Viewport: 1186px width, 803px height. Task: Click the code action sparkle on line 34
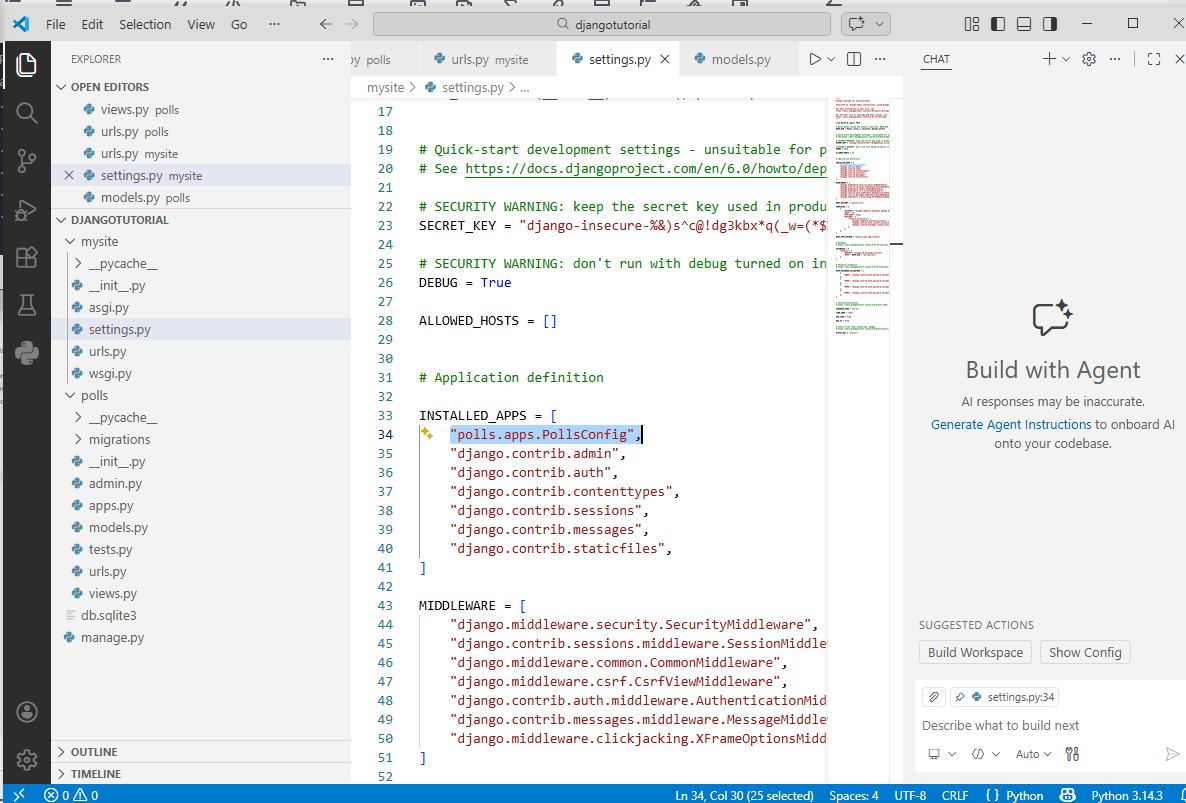click(x=427, y=433)
